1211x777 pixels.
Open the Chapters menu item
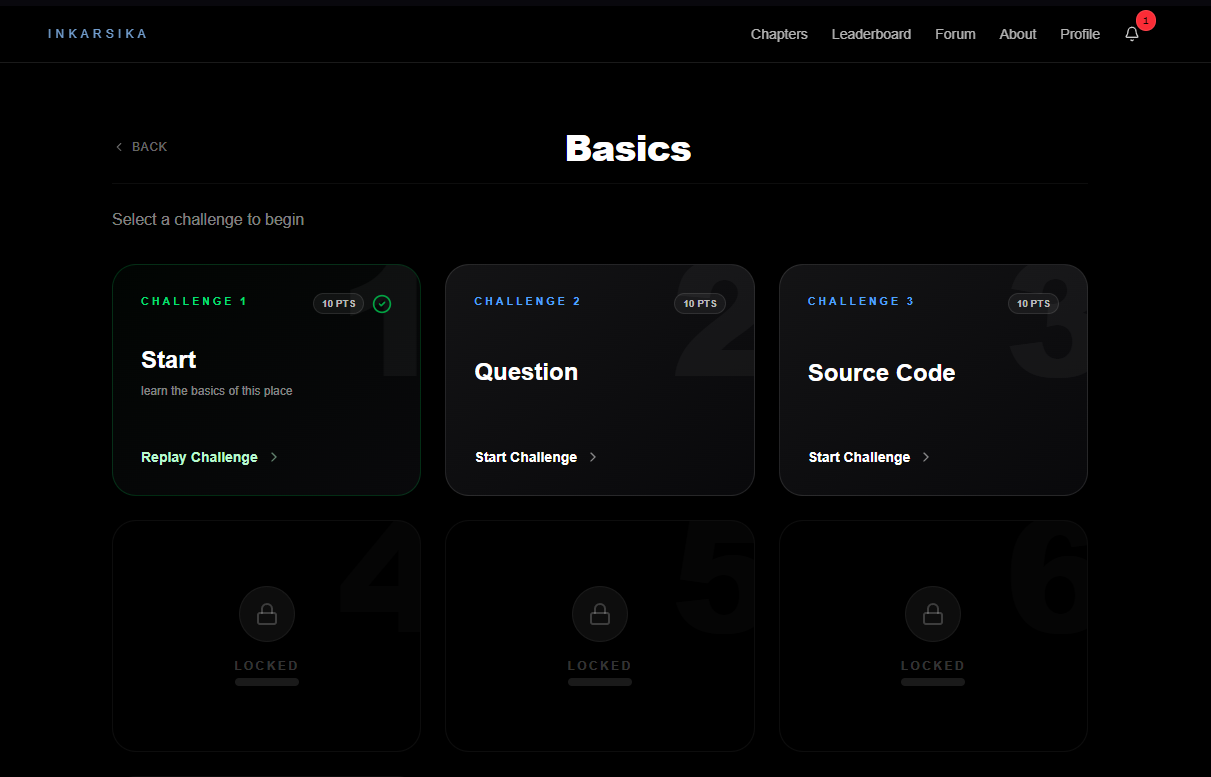tap(779, 33)
